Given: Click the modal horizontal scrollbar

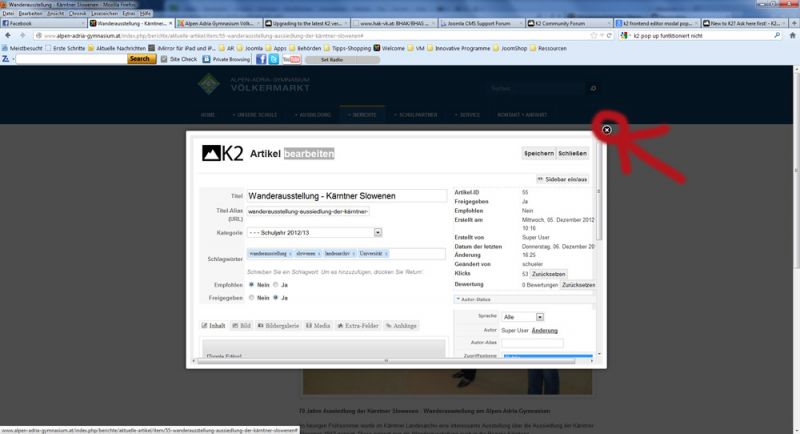Looking at the screenshot, I should pos(386,361).
